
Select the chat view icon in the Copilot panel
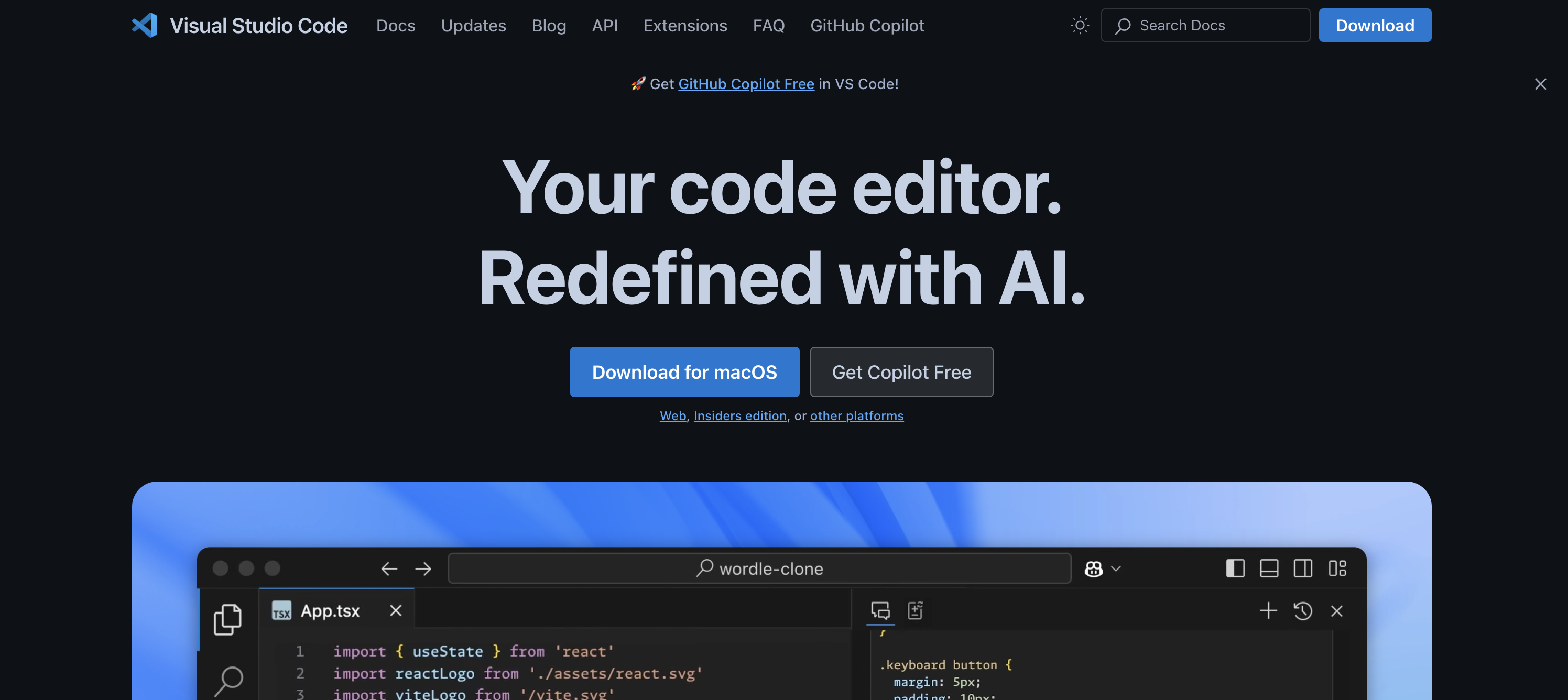pyautogui.click(x=880, y=610)
